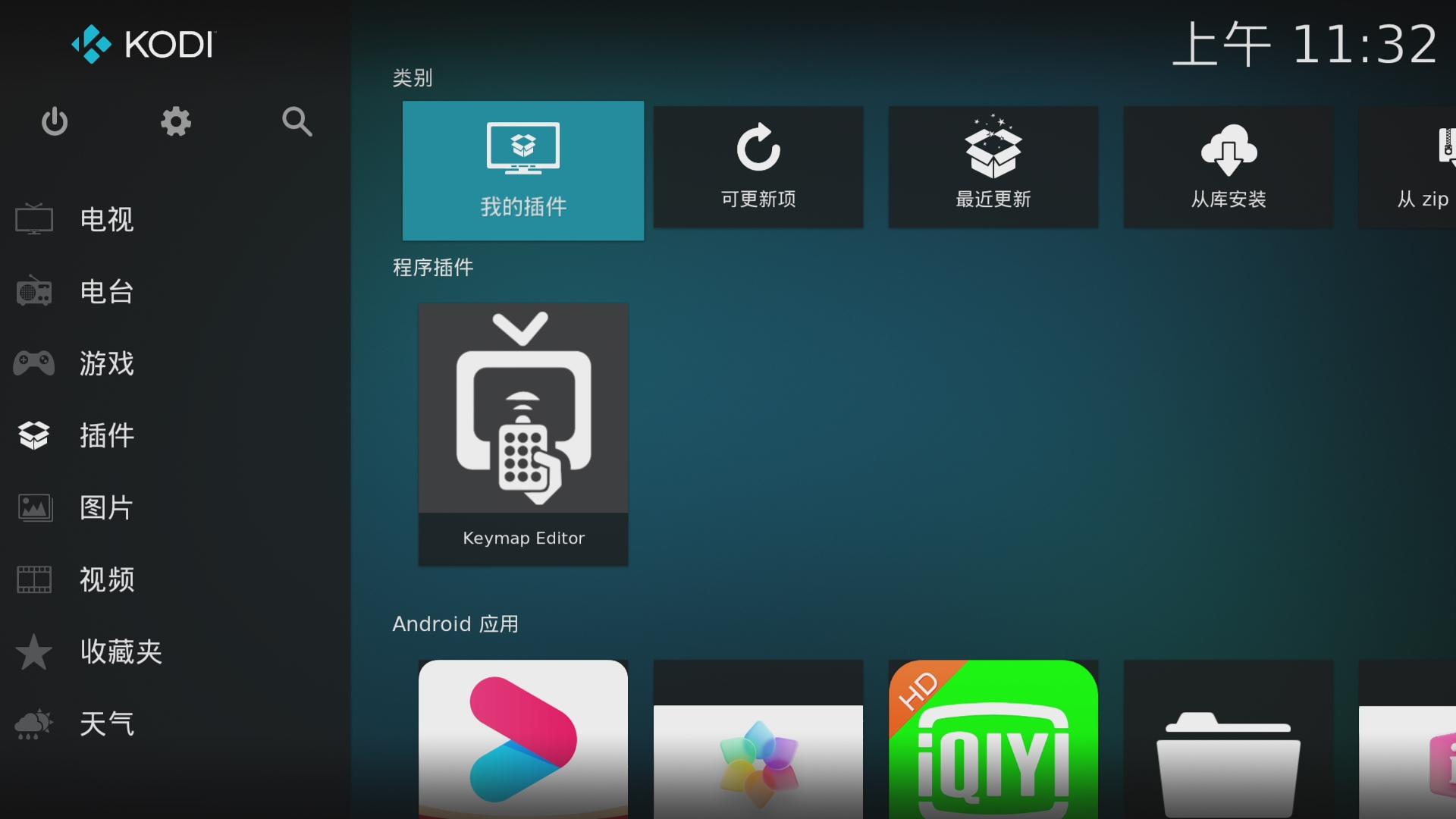This screenshot has width=1456, height=819.
Task: Select 可更新项 (Updates Available) category
Action: coord(758,170)
